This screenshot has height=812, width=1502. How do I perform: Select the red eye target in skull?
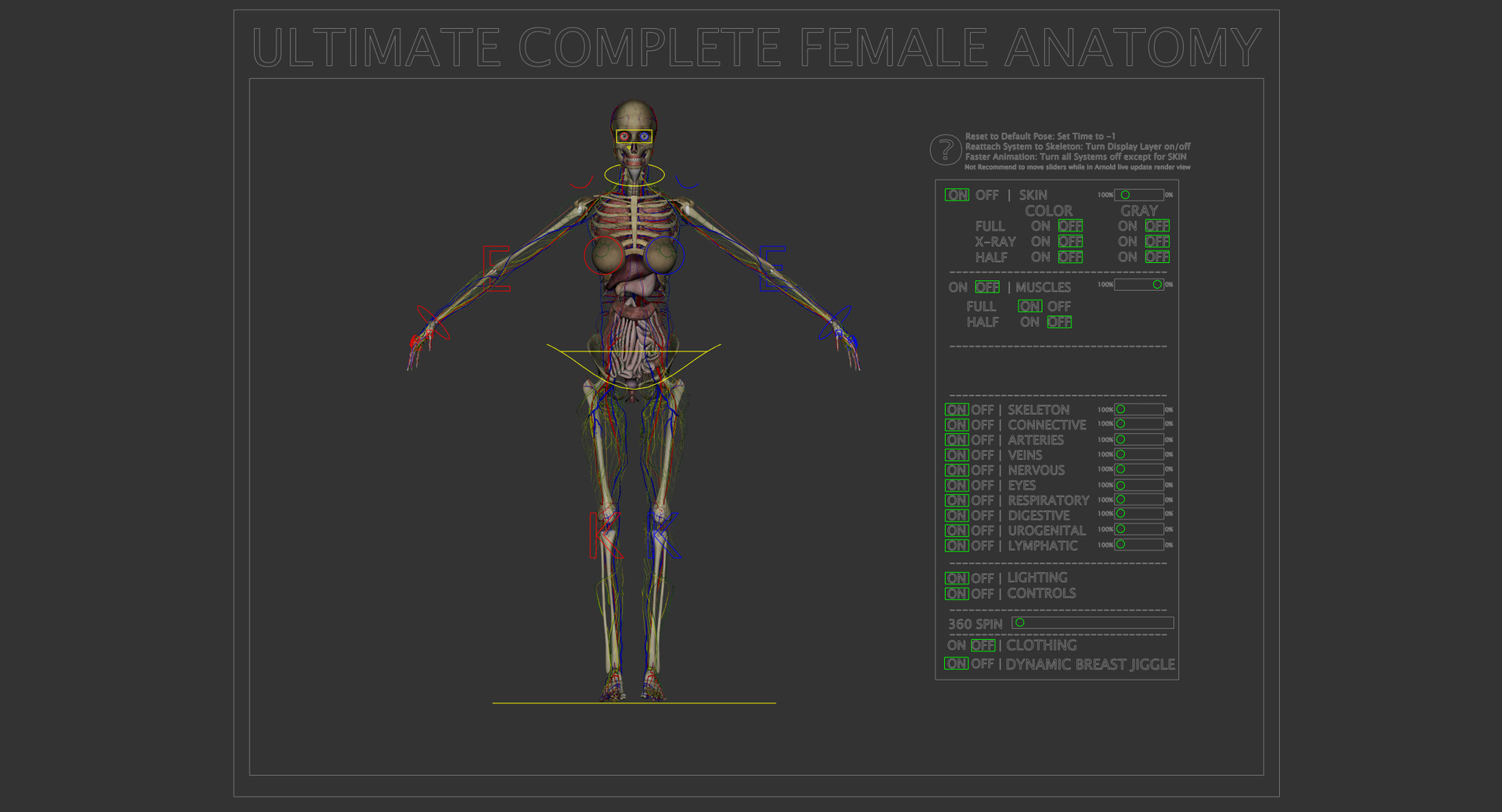(624, 137)
